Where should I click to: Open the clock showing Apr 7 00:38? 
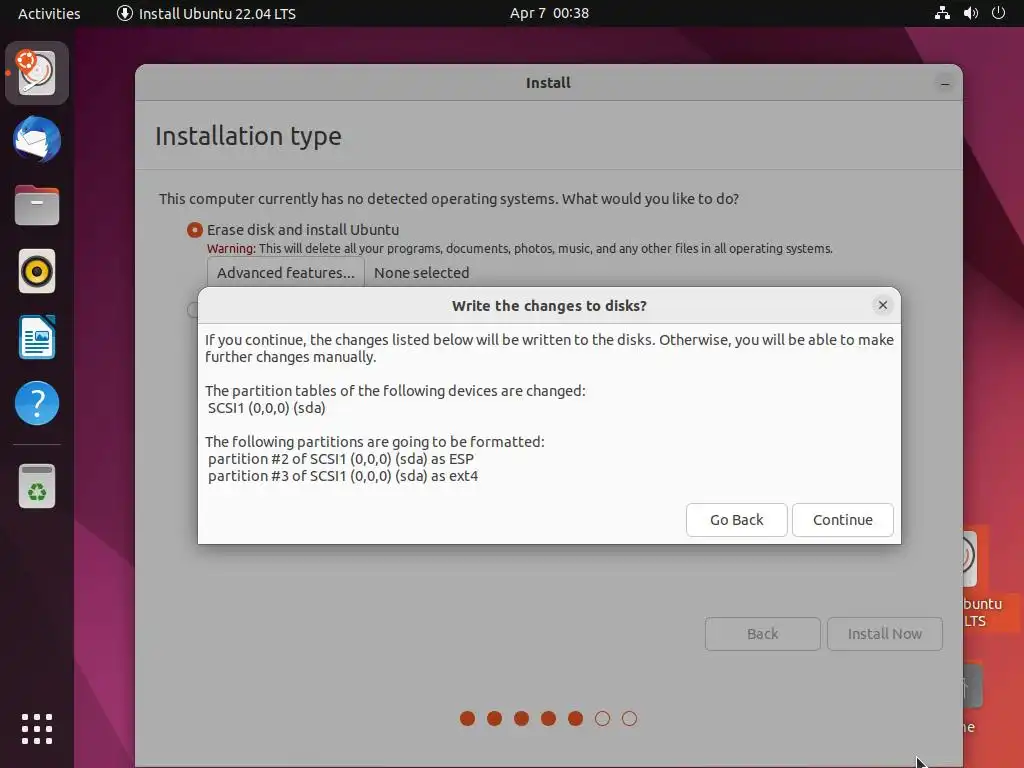click(549, 13)
